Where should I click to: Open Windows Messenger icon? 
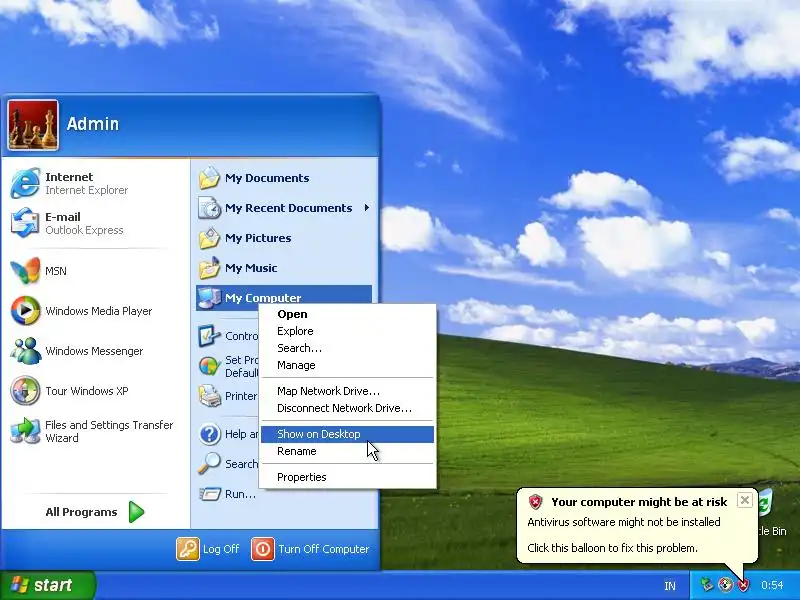coord(25,351)
